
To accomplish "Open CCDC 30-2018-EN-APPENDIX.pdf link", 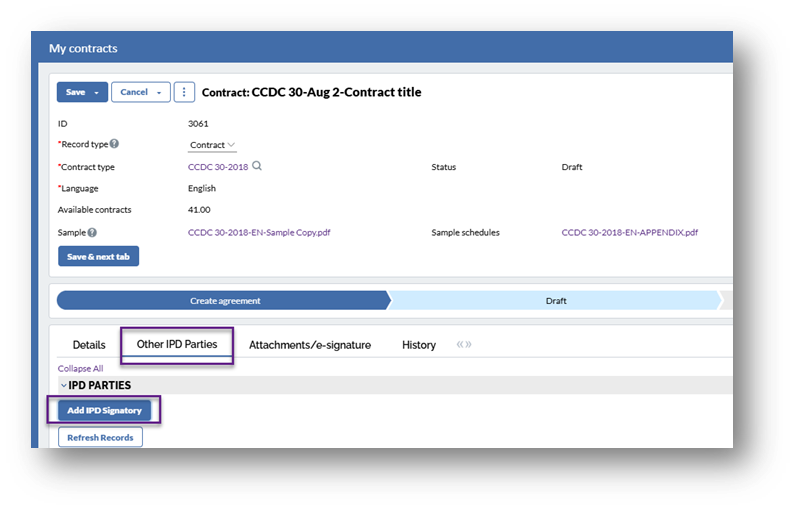I will coord(629,232).
